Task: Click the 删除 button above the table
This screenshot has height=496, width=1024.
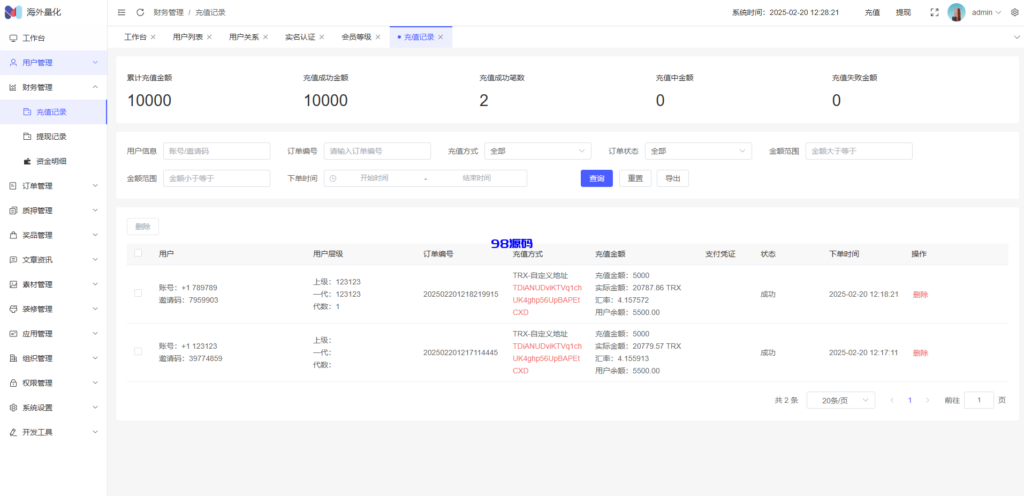Action: click(142, 226)
